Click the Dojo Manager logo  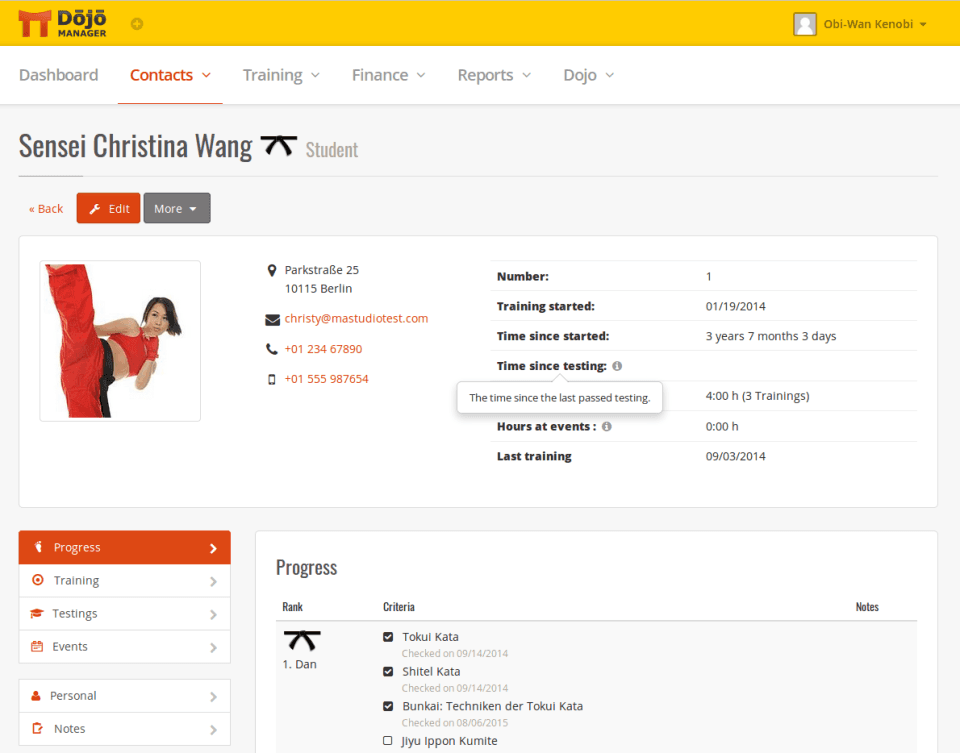pyautogui.click(x=62, y=23)
